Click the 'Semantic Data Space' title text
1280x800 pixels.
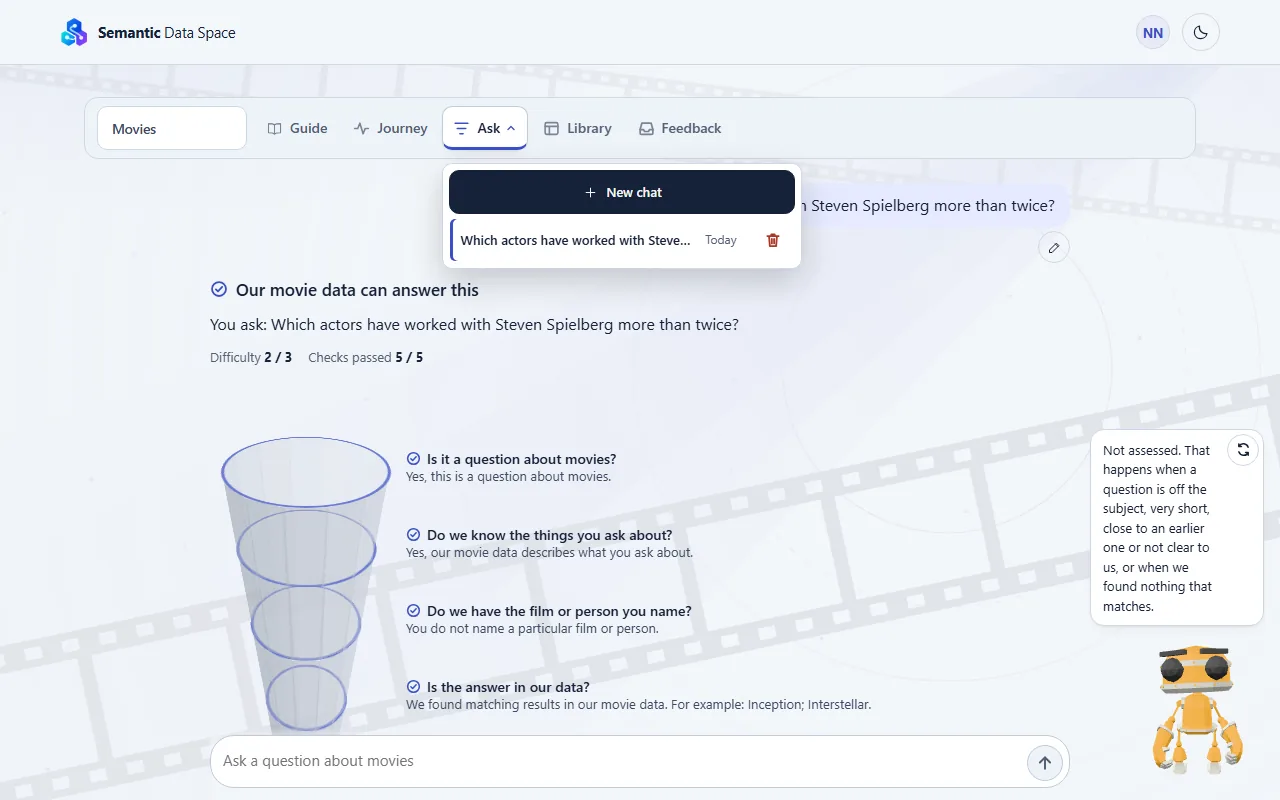click(x=167, y=33)
